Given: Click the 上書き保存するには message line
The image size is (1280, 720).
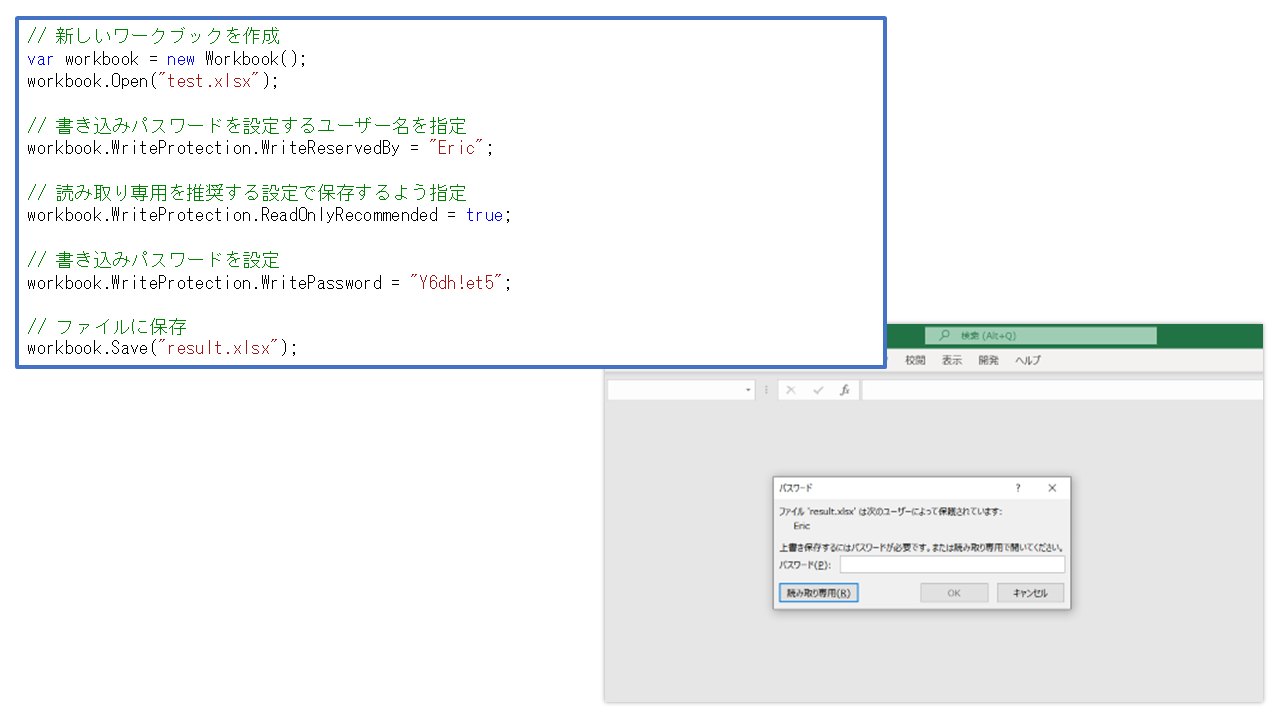Looking at the screenshot, I should click(x=921, y=548).
